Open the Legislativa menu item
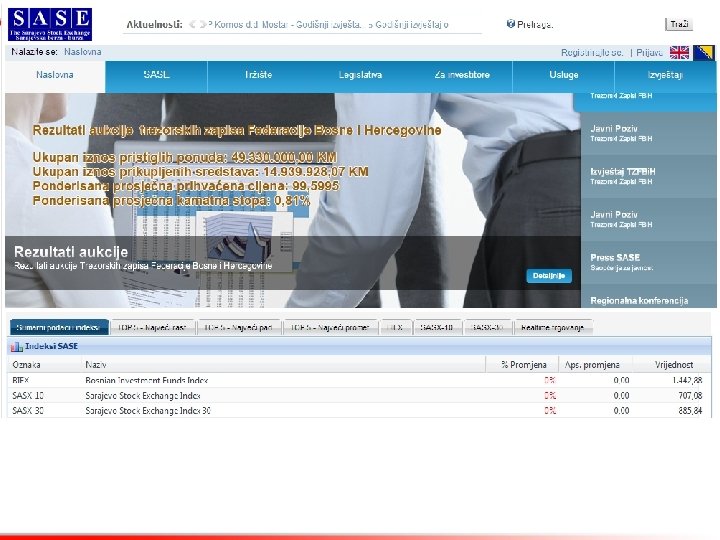 click(x=360, y=75)
